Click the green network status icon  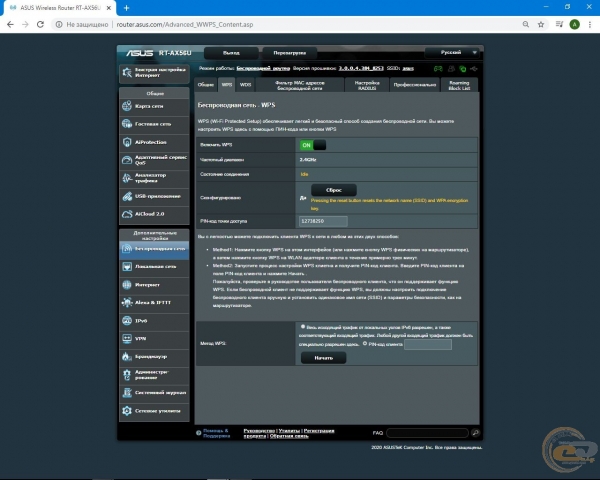[x=463, y=69]
